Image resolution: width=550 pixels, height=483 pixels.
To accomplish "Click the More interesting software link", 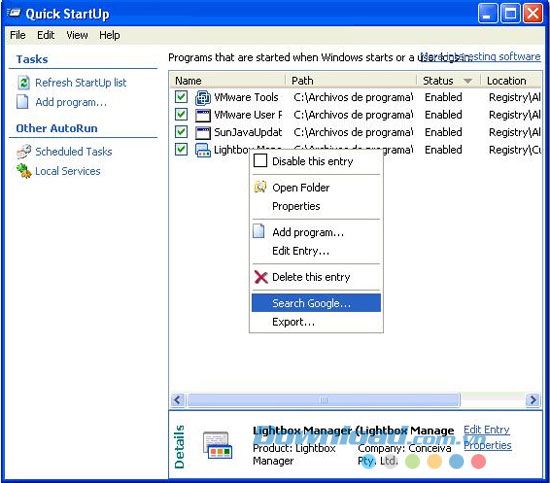I will point(480,56).
